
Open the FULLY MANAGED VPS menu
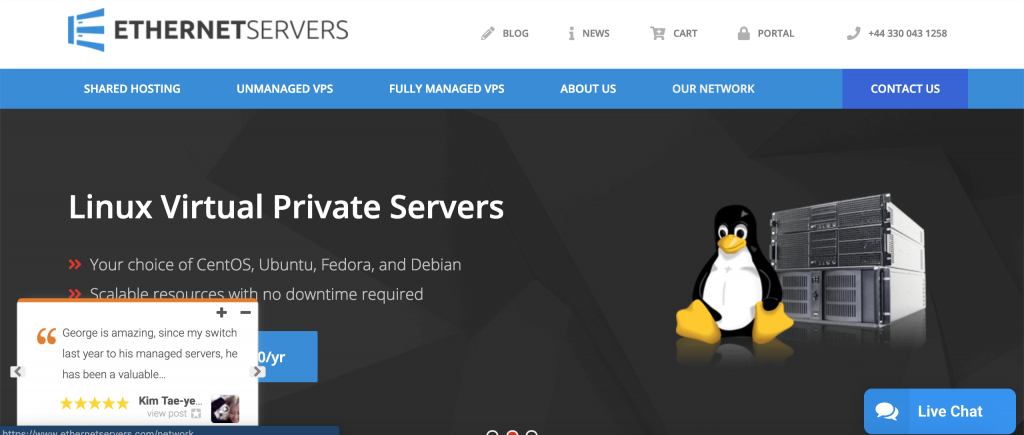pyautogui.click(x=447, y=89)
